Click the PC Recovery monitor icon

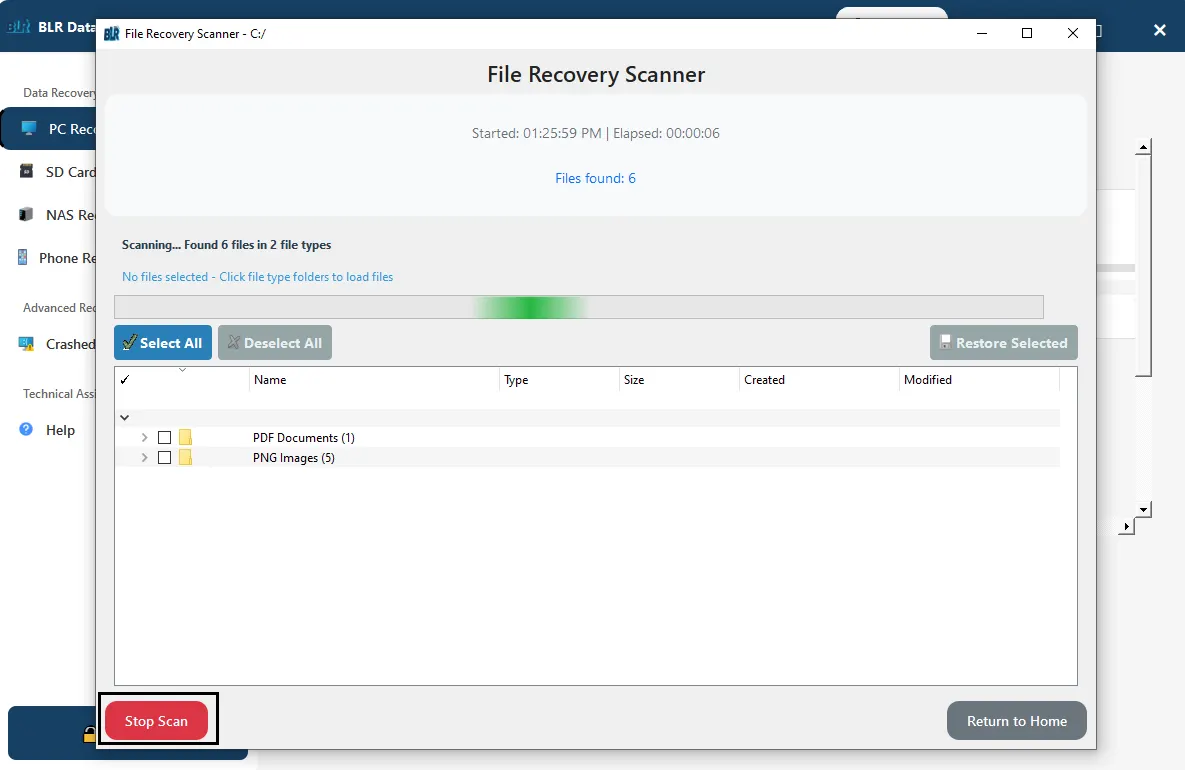click(x=28, y=129)
